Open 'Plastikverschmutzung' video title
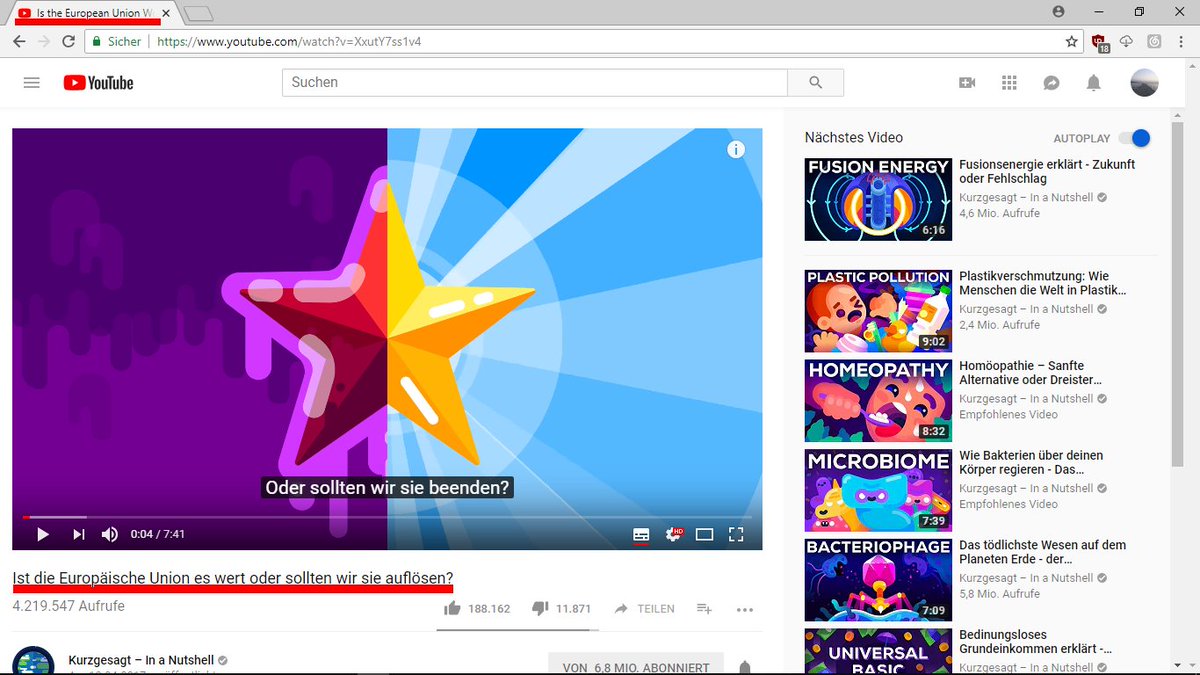Viewport: 1200px width, 675px height. point(1043,283)
